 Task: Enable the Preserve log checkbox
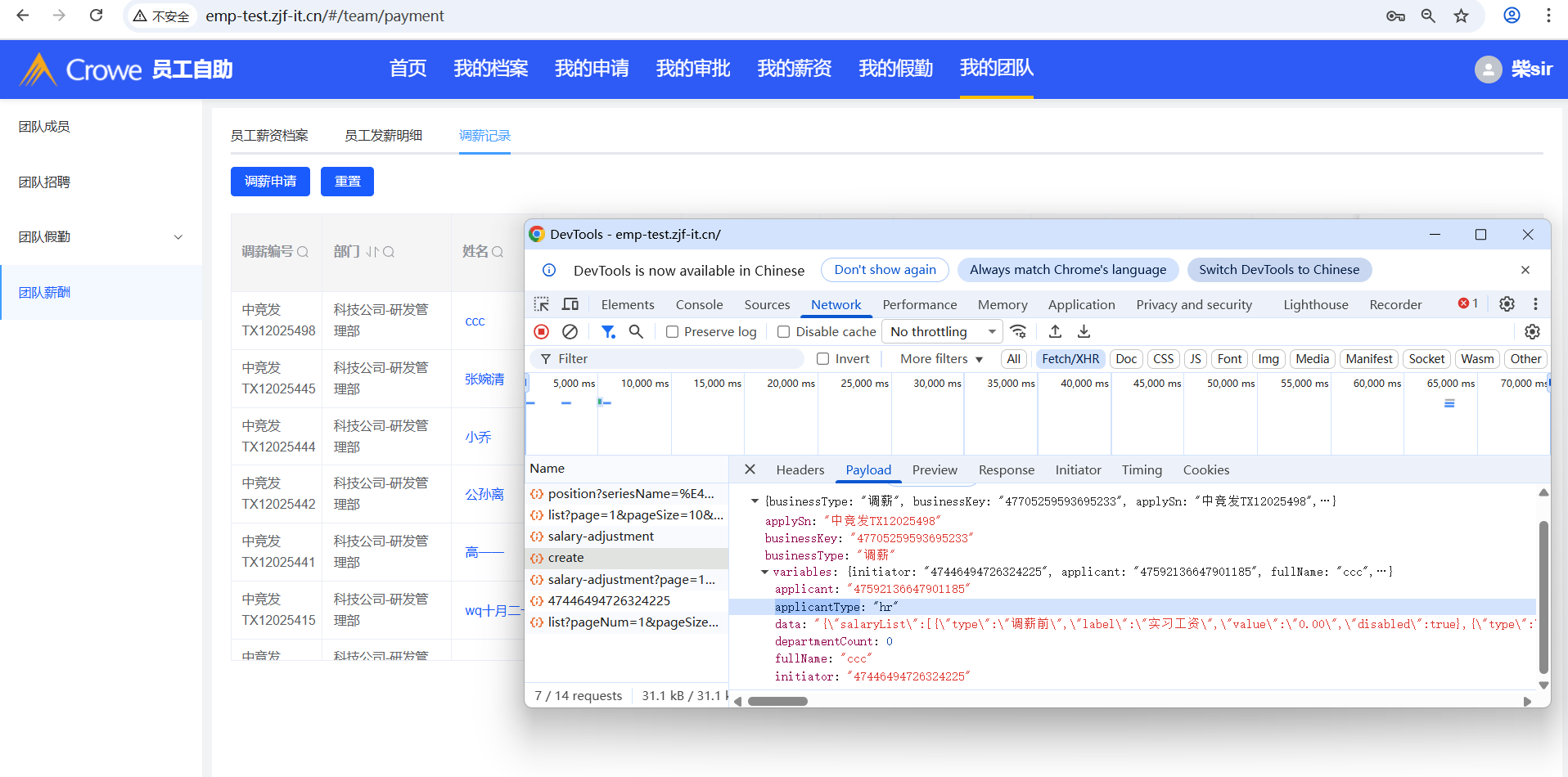(x=672, y=332)
